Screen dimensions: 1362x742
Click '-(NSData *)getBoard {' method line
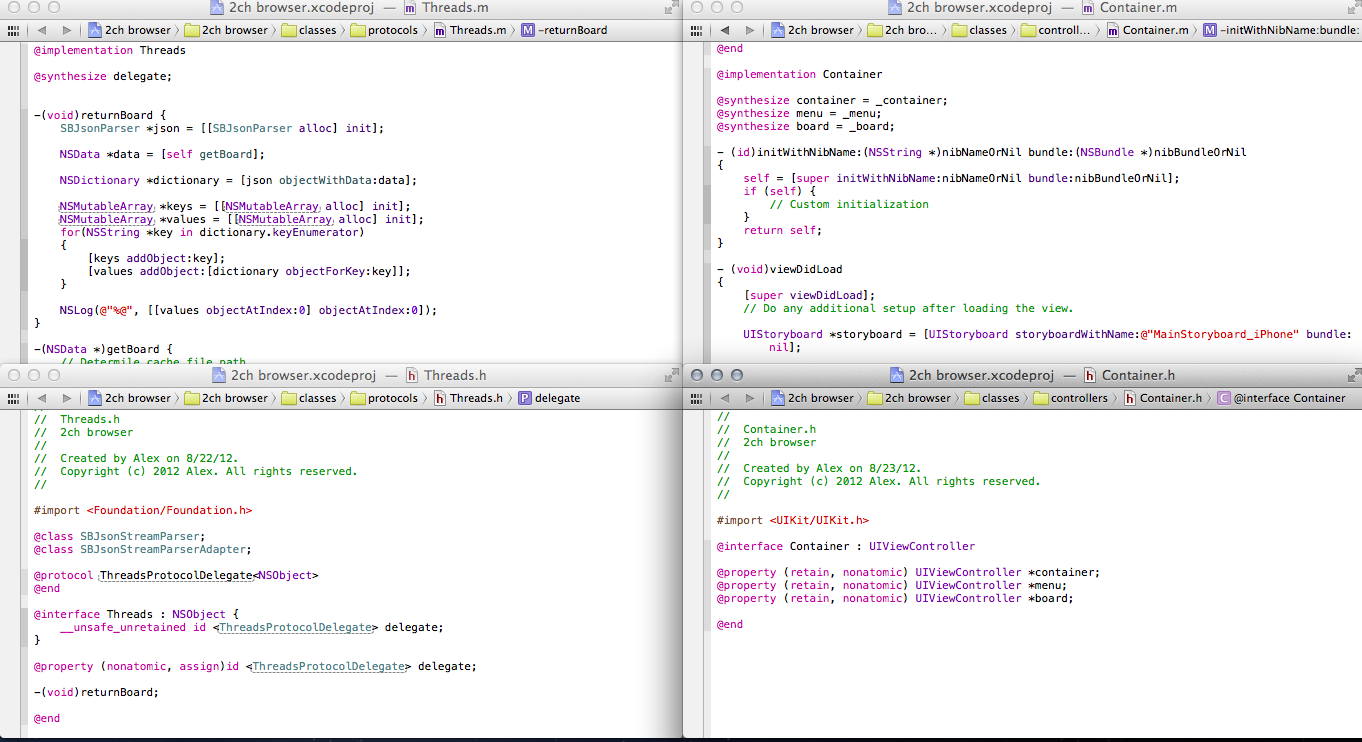point(103,349)
